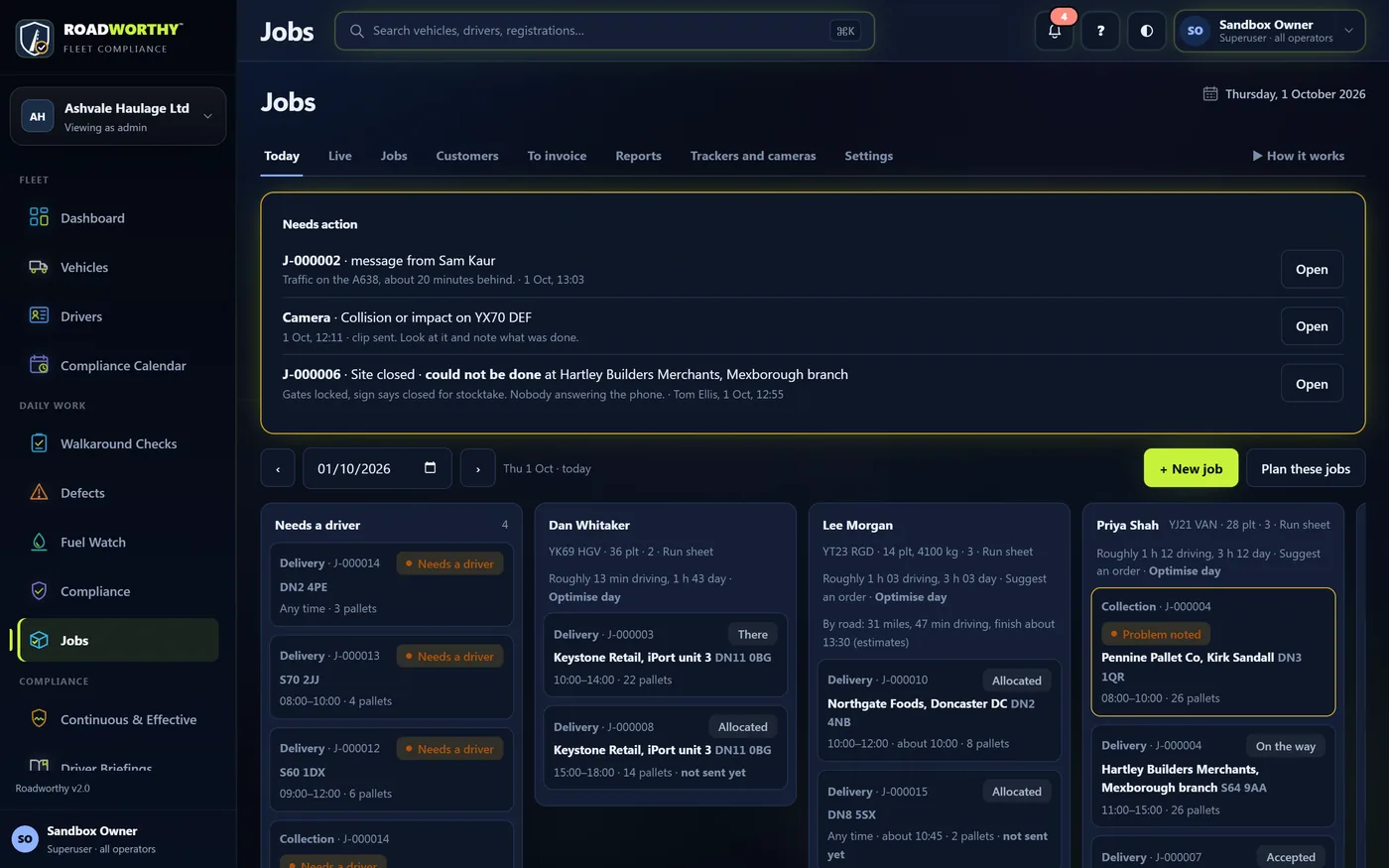
Task: Open the notifications bell icon
Action: tap(1054, 31)
